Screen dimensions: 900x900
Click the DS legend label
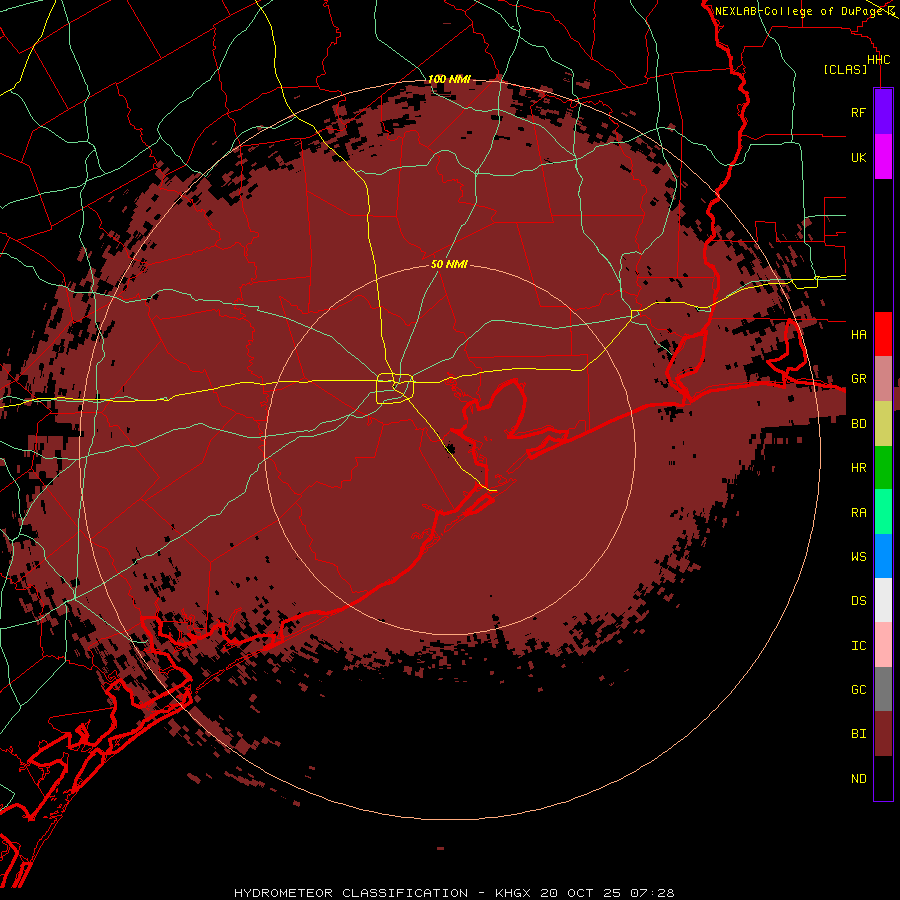858,601
